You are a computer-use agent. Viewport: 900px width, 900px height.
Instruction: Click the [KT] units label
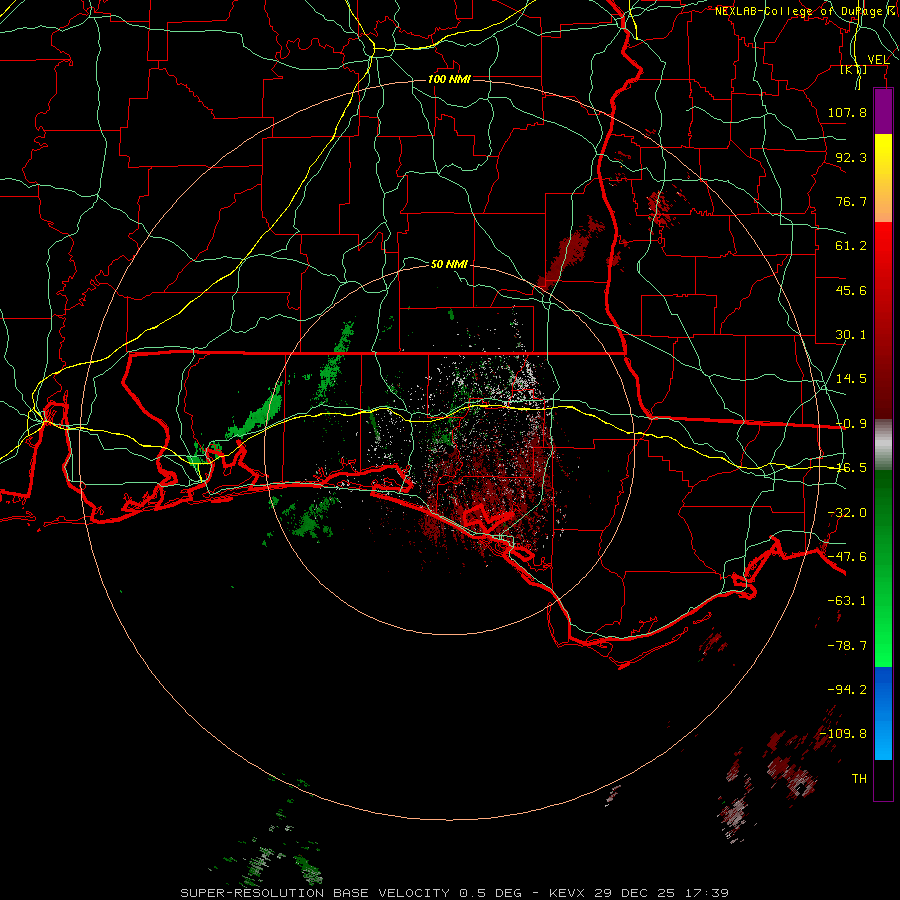pyautogui.click(x=854, y=69)
